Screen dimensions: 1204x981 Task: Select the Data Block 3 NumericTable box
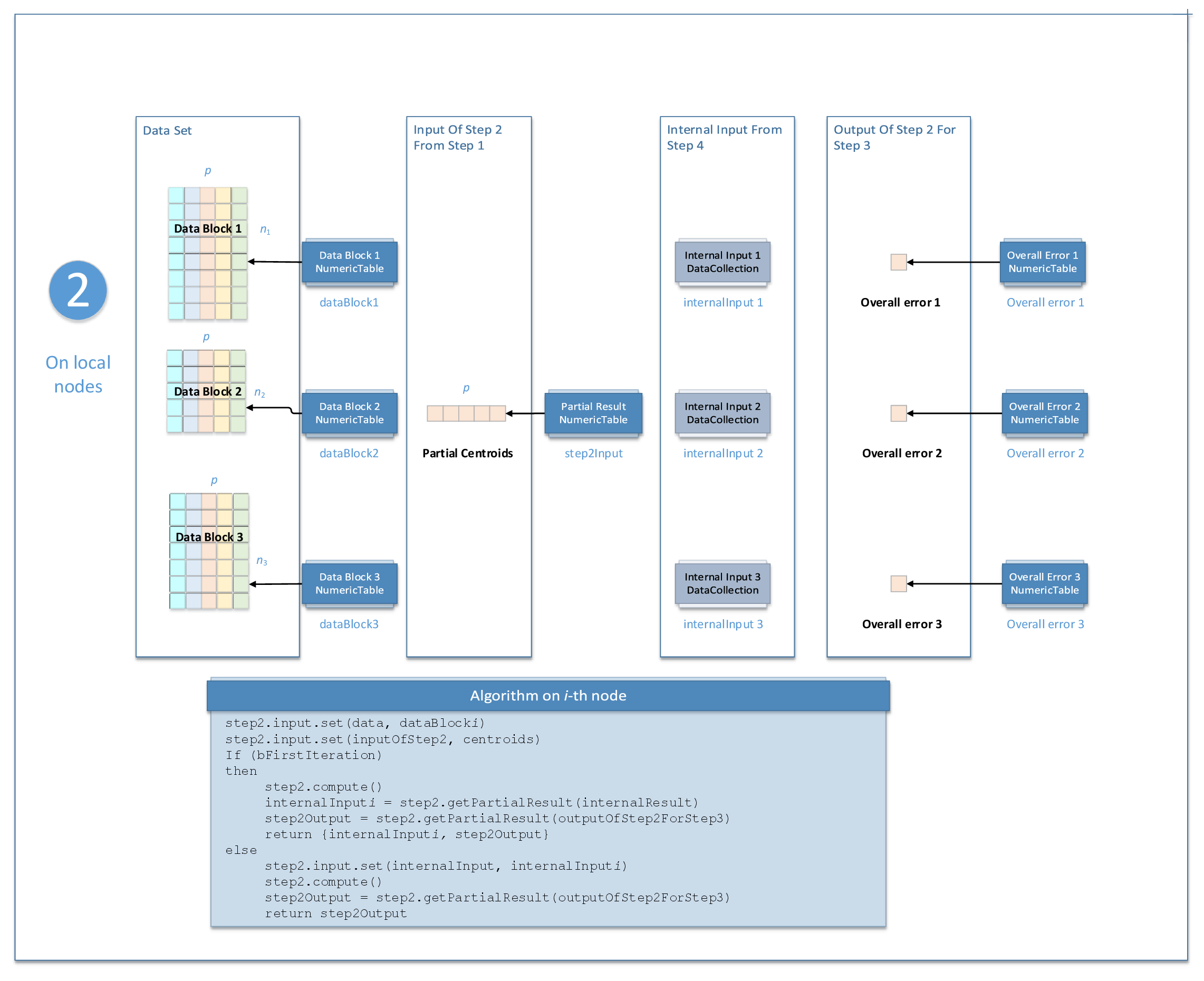click(x=349, y=584)
